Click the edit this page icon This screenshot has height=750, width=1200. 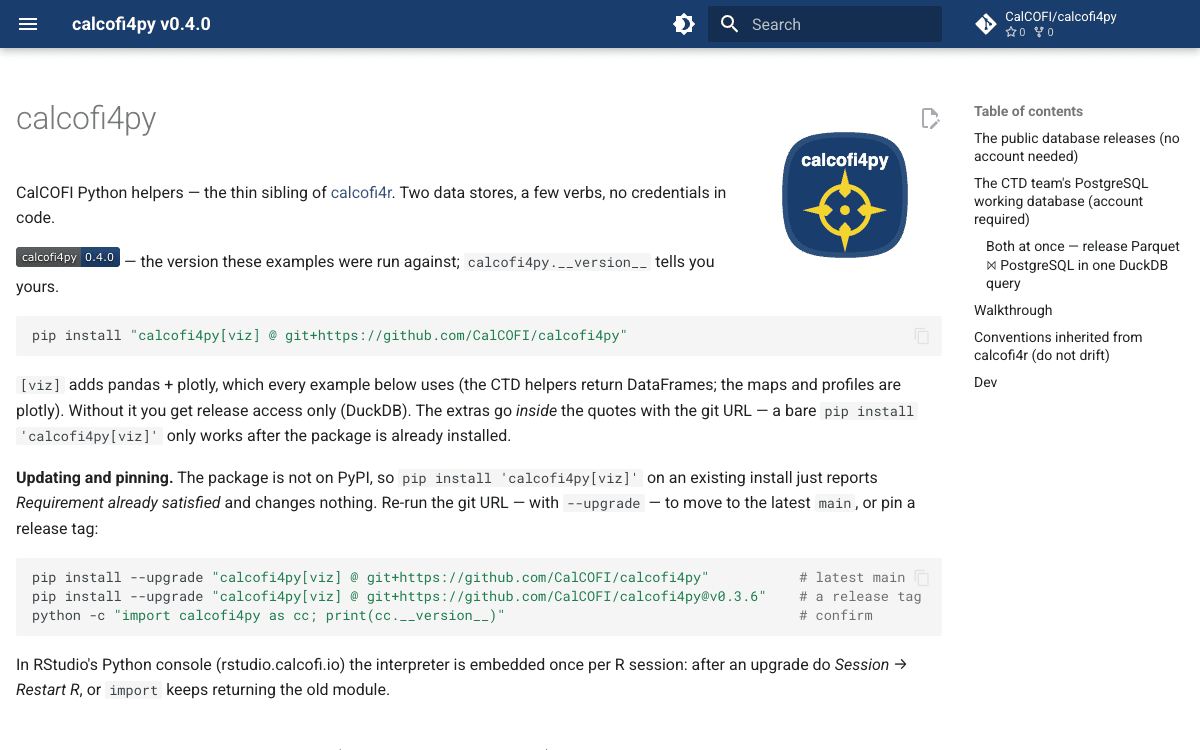pos(930,119)
